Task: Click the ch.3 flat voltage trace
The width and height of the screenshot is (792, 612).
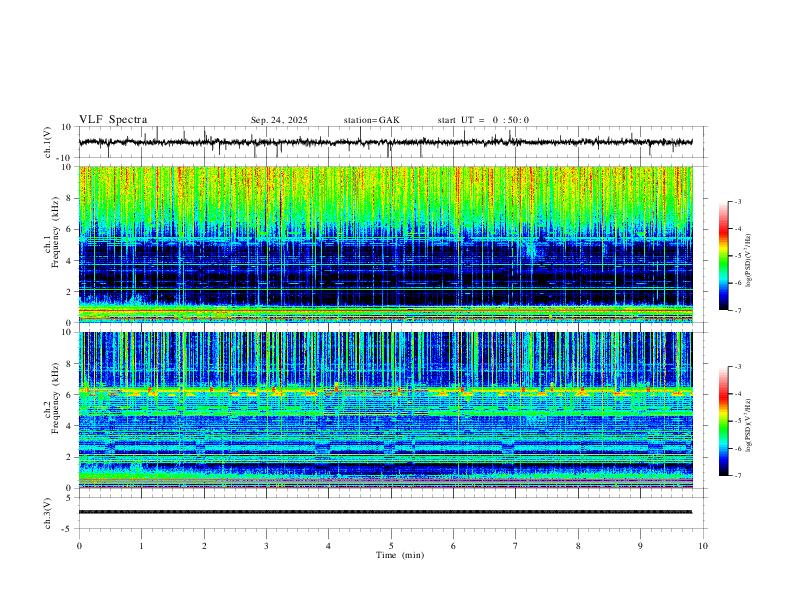Action: (385, 512)
